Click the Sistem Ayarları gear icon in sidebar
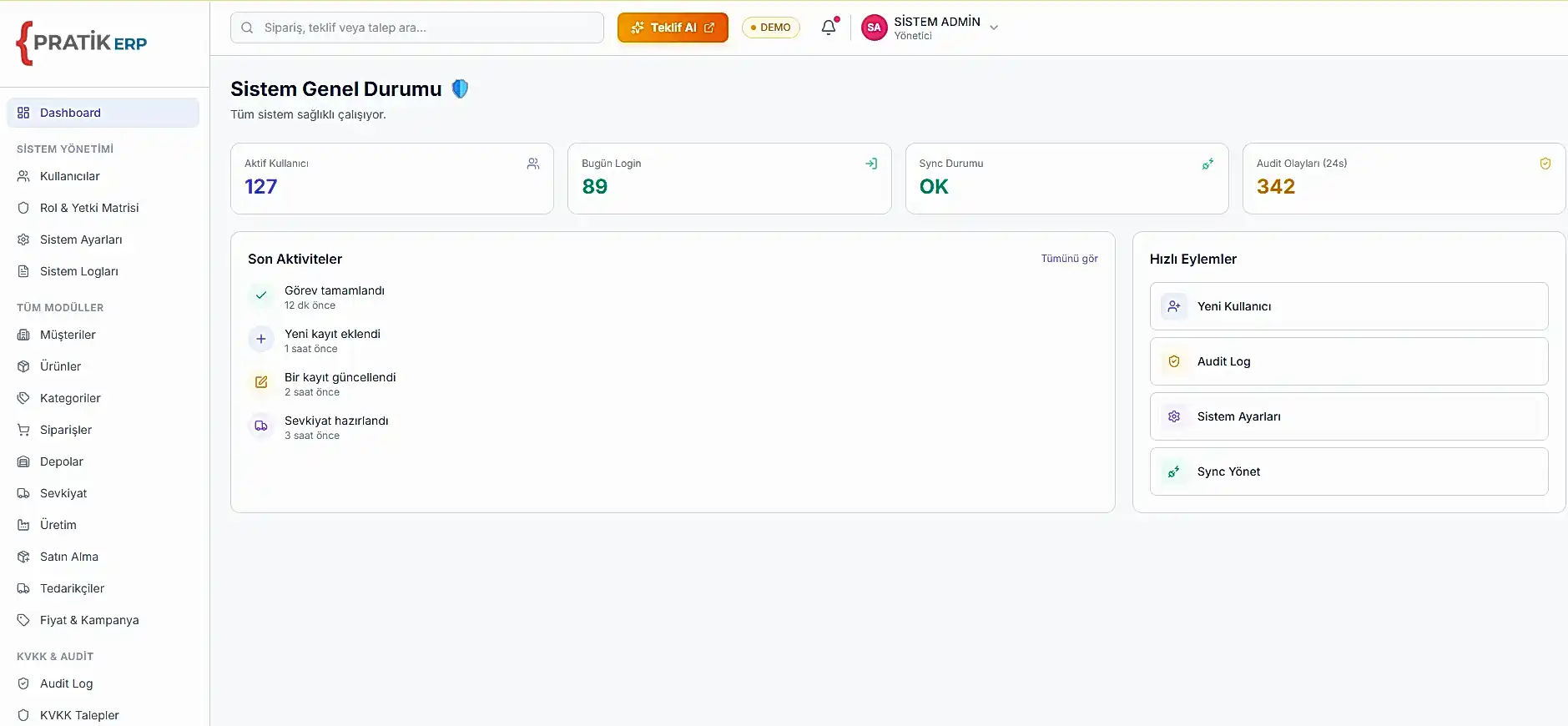Viewport: 1568px width, 726px height. point(23,239)
